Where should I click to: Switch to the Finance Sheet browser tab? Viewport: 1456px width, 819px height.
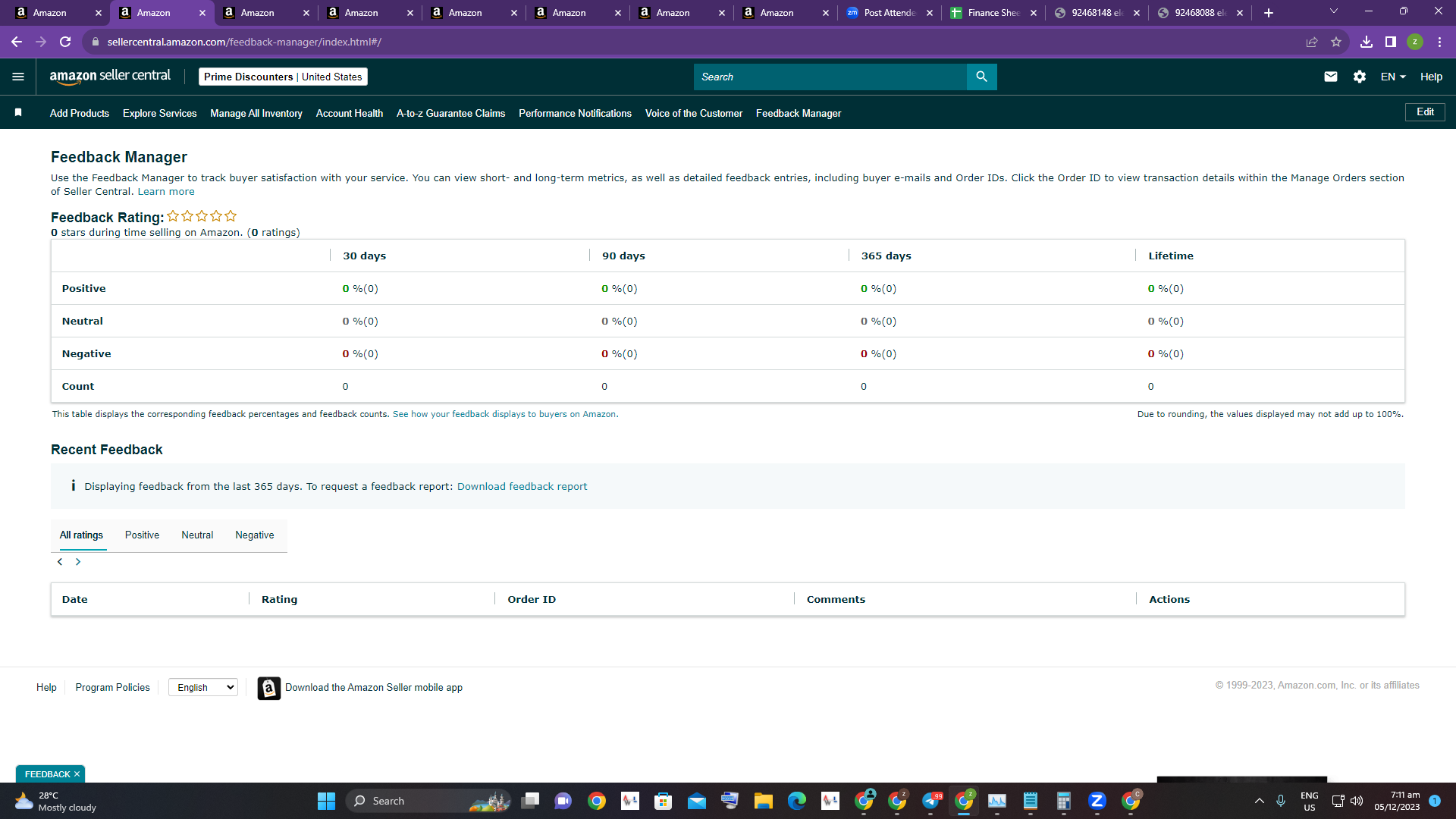point(994,13)
